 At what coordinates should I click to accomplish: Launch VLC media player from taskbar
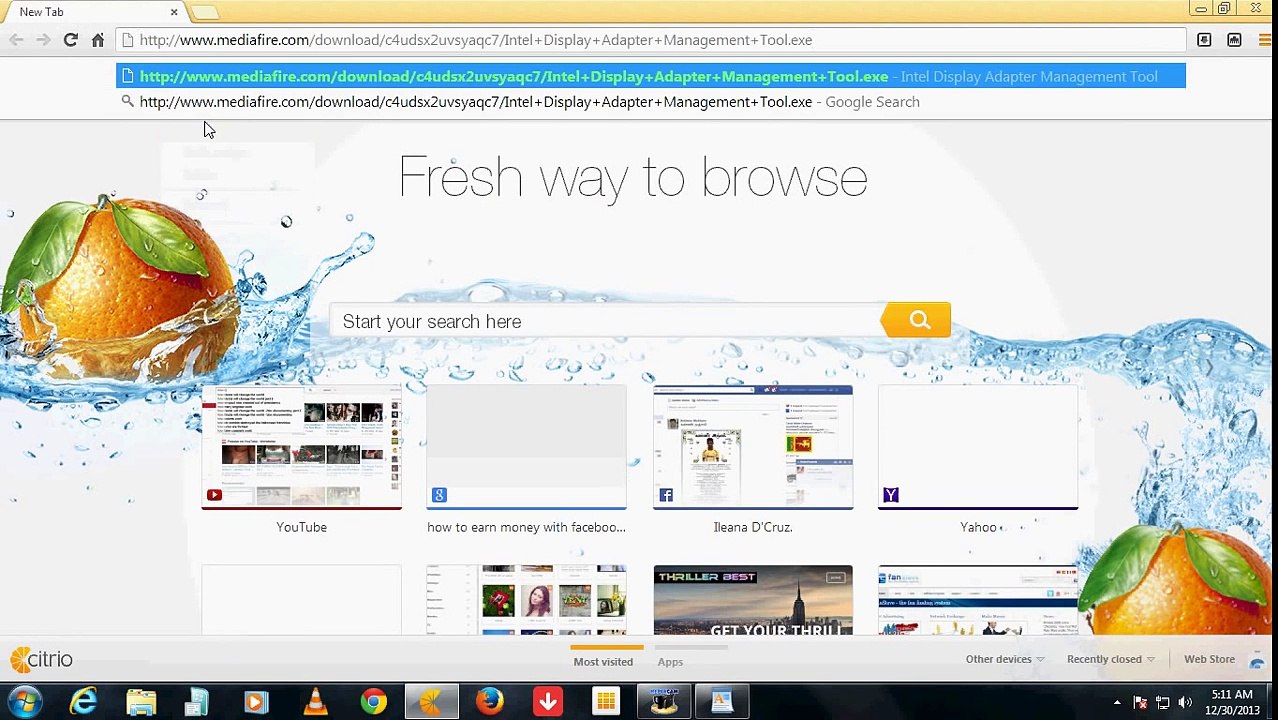pos(315,702)
